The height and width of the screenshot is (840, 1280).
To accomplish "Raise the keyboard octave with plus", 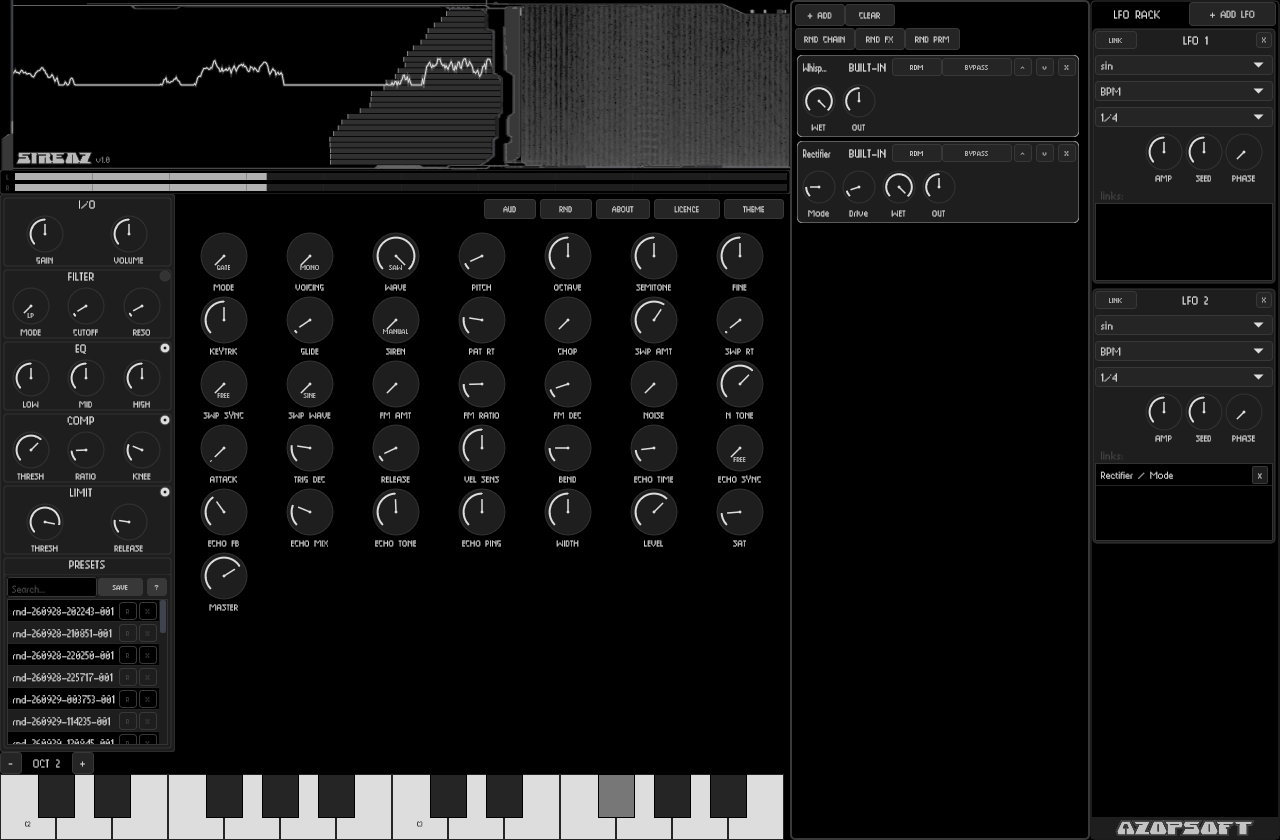I will pyautogui.click(x=82, y=763).
